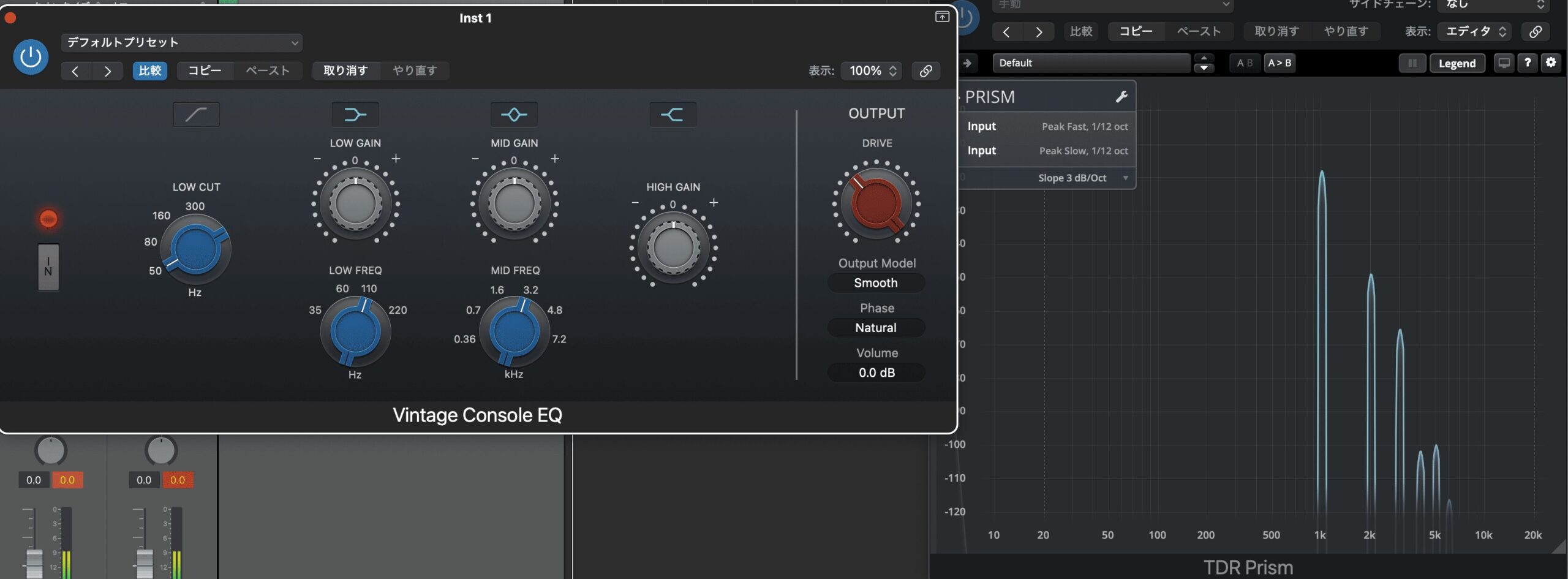Click the TDR Prism help question mark
Image resolution: width=1568 pixels, height=579 pixels.
coord(1528,62)
